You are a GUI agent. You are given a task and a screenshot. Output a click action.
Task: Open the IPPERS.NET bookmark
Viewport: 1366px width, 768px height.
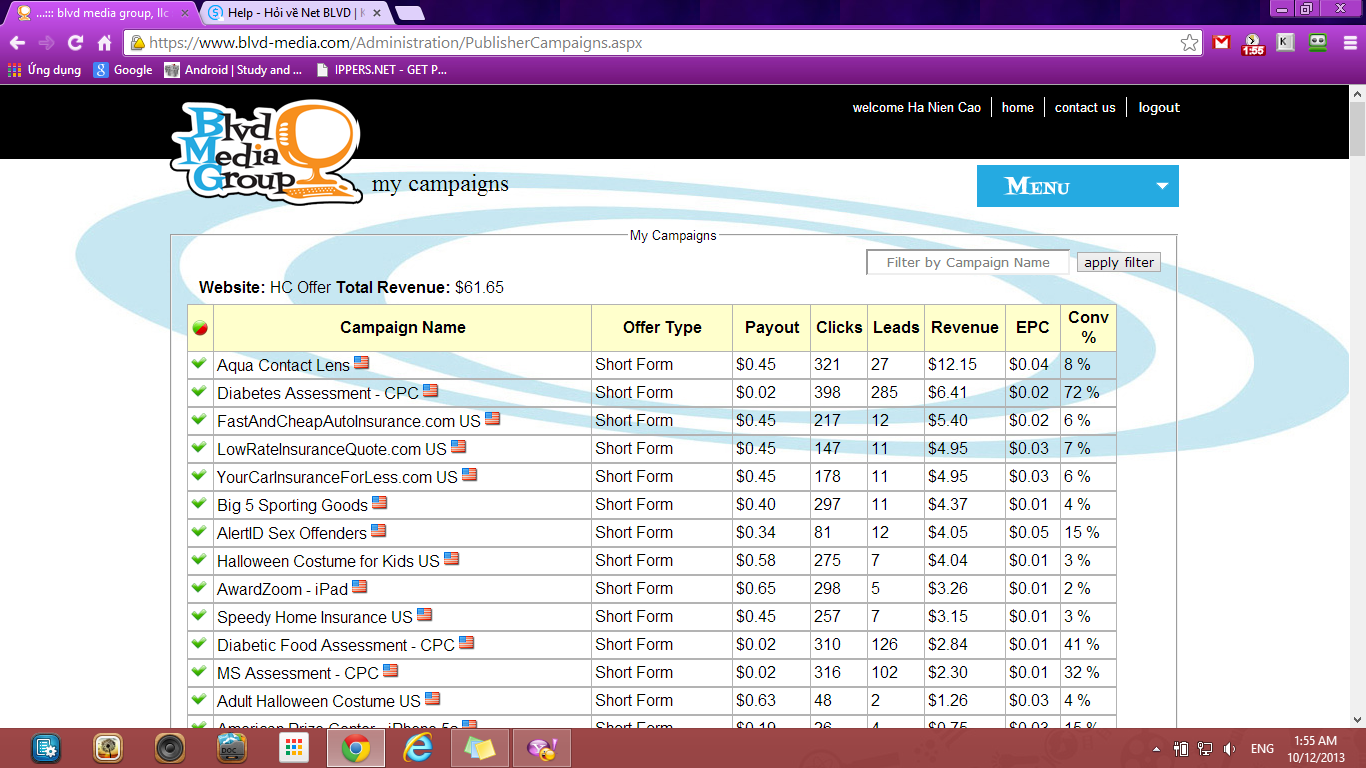(x=381, y=70)
